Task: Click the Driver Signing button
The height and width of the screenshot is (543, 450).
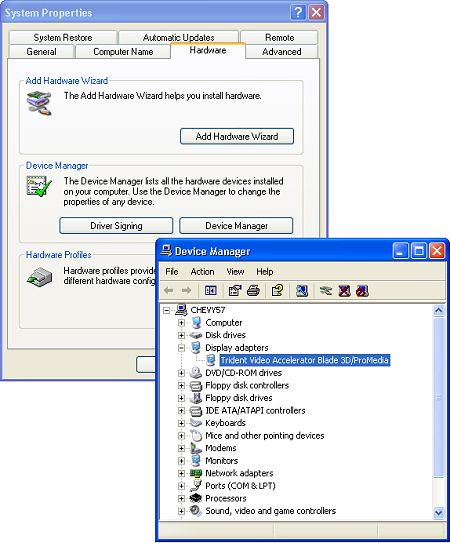Action: click(116, 225)
